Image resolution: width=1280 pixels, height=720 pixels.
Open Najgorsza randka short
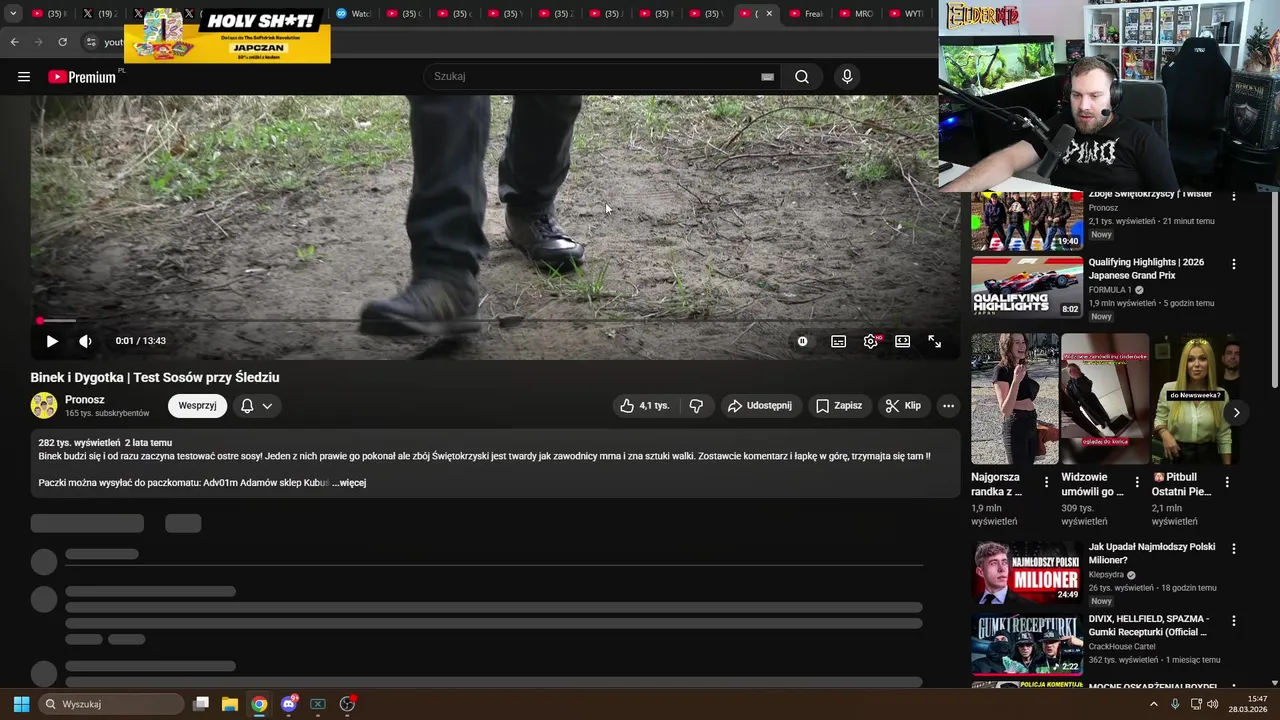coord(1015,399)
